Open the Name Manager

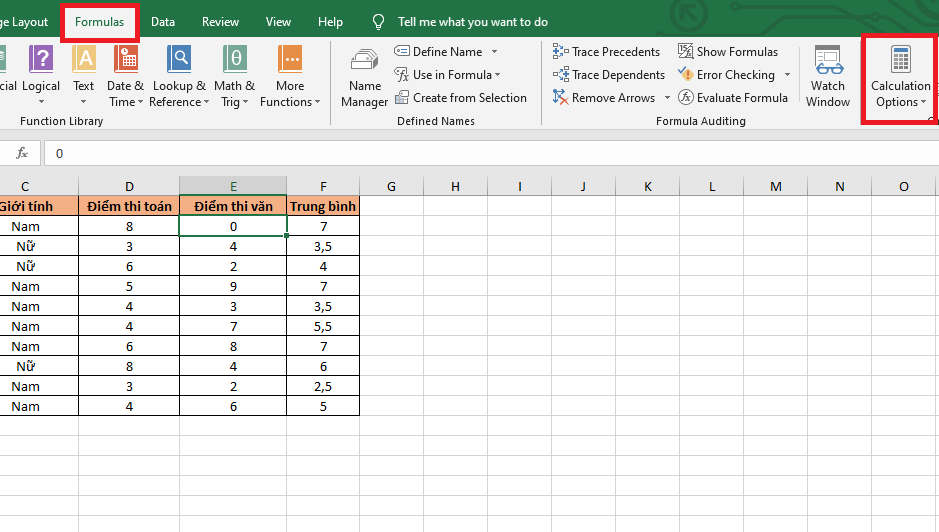point(364,78)
